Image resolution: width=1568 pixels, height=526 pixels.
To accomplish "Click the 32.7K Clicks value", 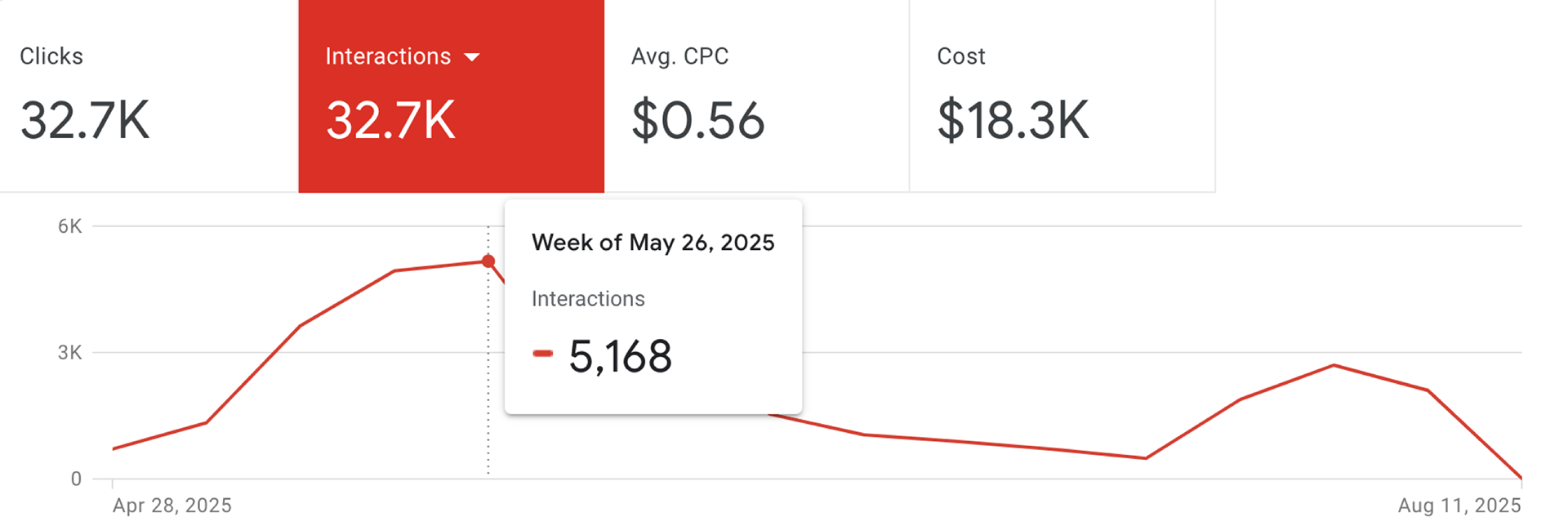I will pos(85,121).
